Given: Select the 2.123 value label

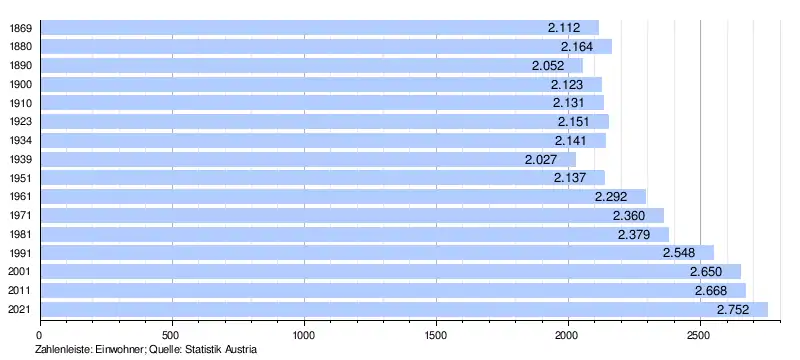Looking at the screenshot, I should pos(566,84).
